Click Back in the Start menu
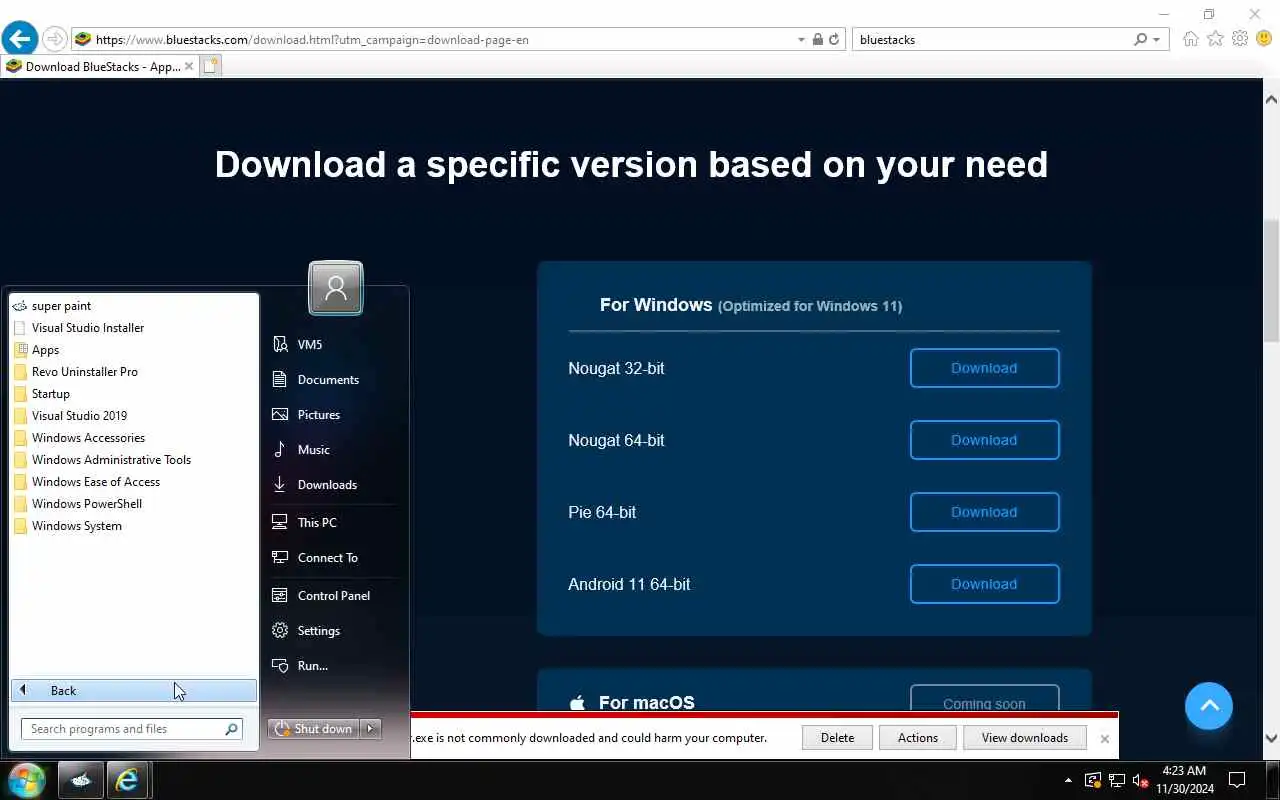1280x800 pixels. click(134, 691)
